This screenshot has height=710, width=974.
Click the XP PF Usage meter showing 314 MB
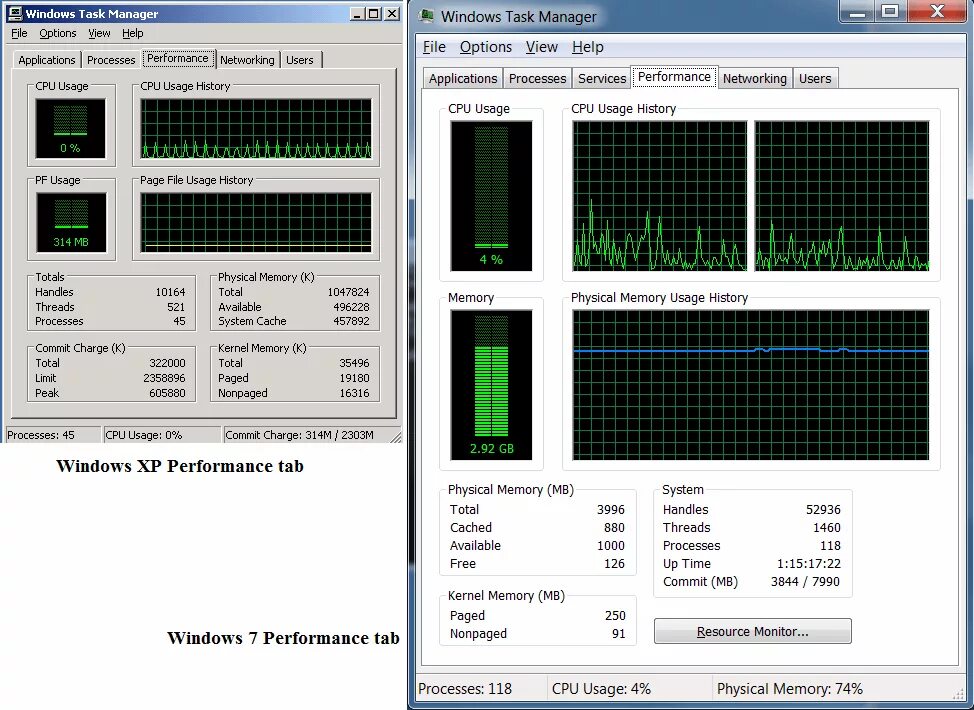click(x=71, y=222)
